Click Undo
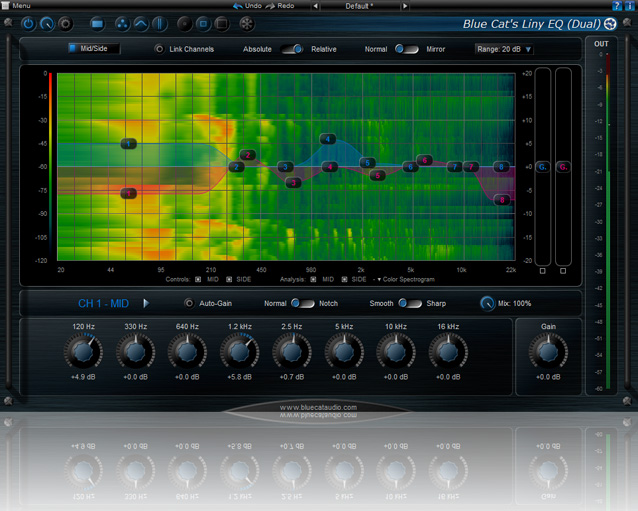This screenshot has height=511, width=638. [248, 6]
